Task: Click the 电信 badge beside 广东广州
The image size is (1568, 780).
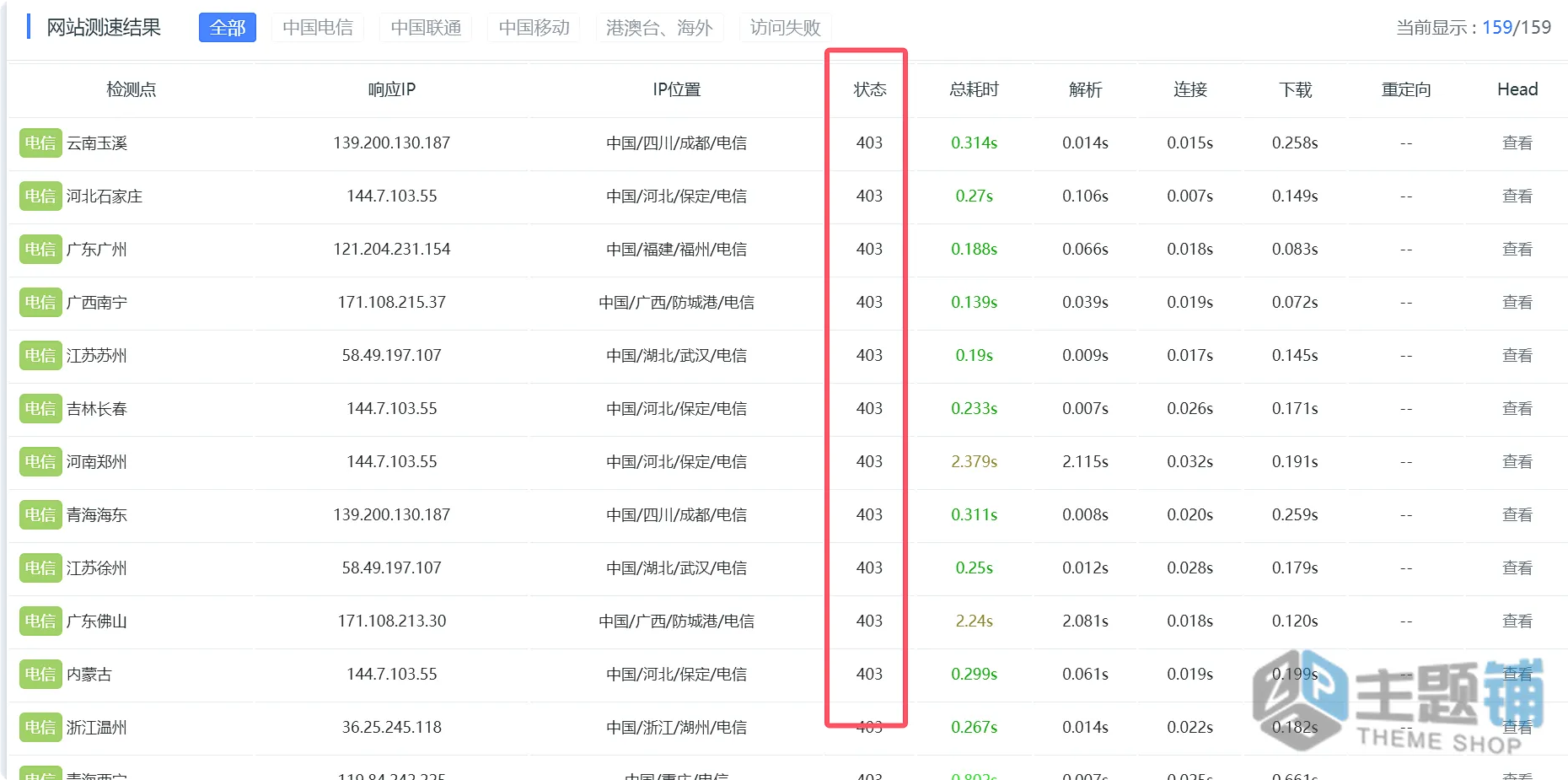Action: (x=40, y=250)
